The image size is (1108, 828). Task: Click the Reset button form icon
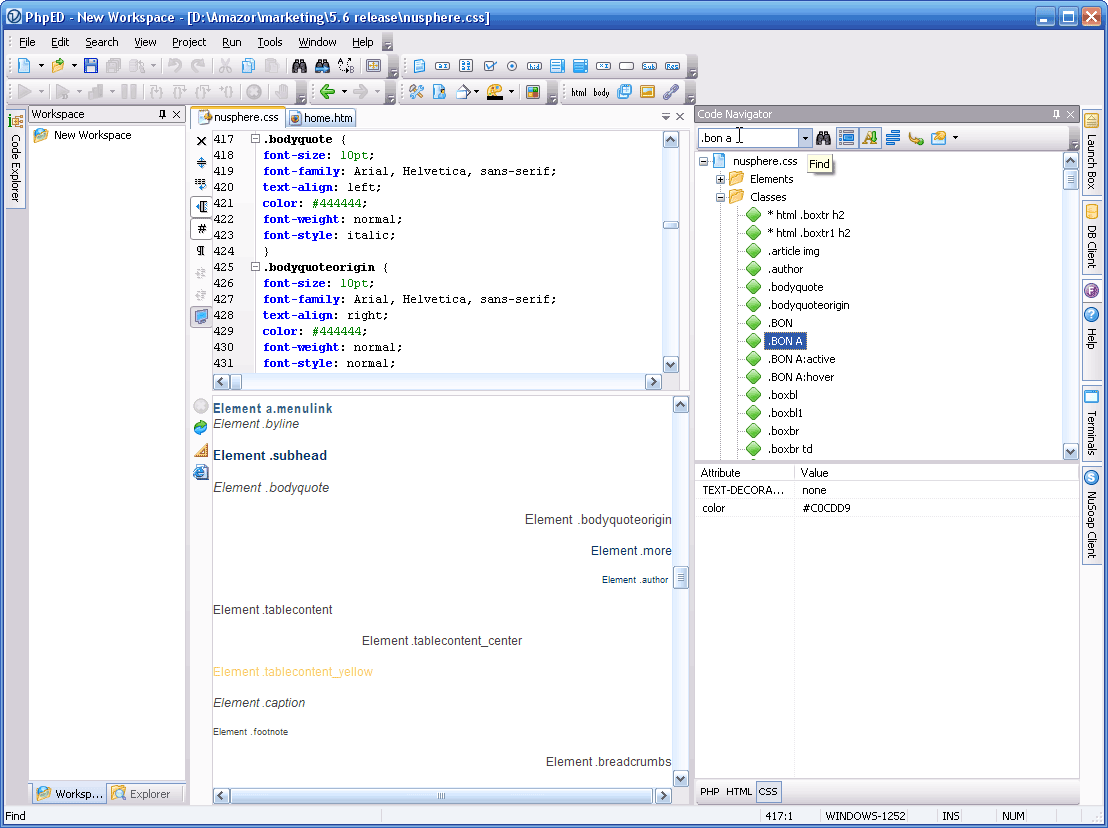(x=672, y=66)
